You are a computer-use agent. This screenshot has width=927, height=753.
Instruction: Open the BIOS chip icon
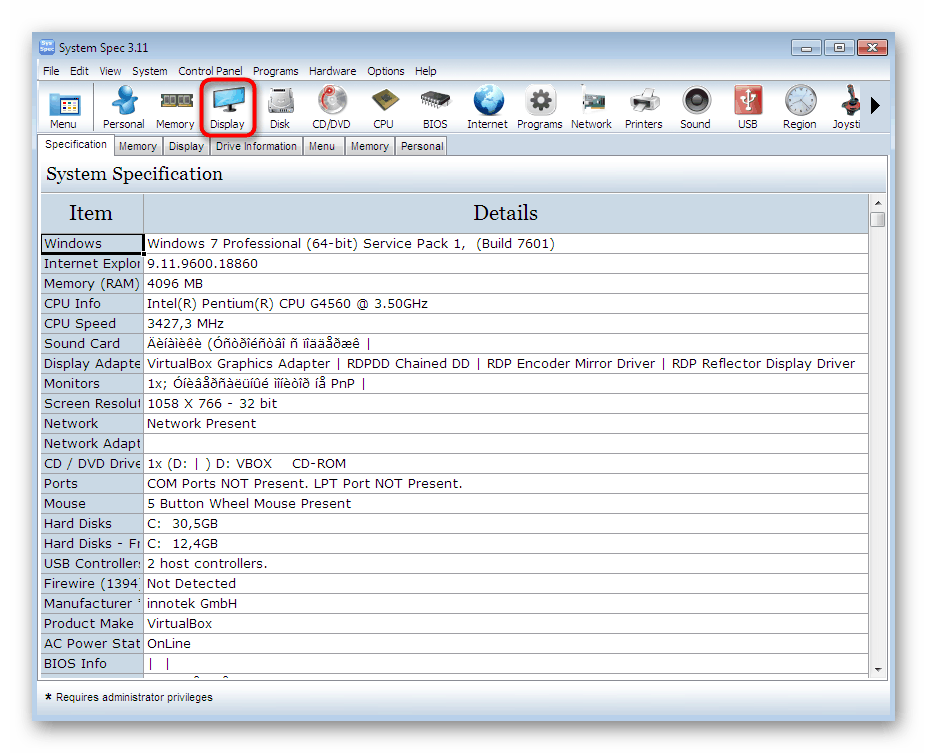tap(435, 108)
